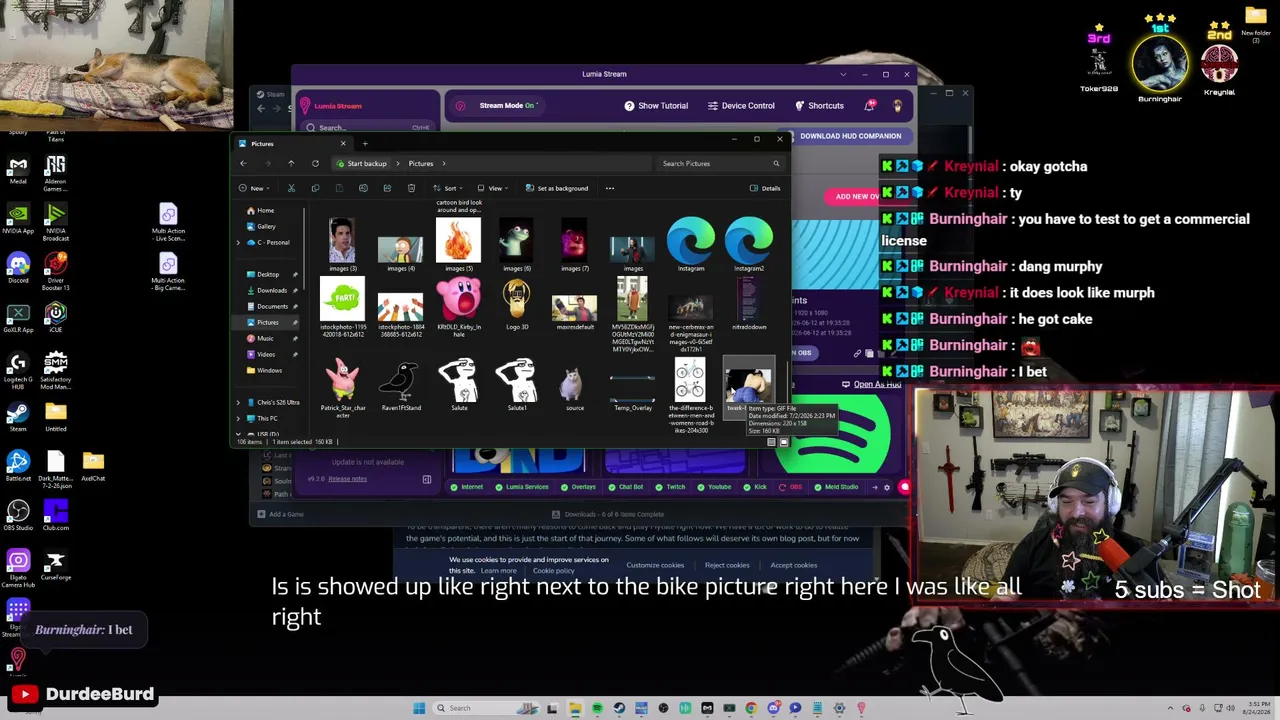
Task: Click Accept cookies on the cookie banner
Action: click(794, 565)
